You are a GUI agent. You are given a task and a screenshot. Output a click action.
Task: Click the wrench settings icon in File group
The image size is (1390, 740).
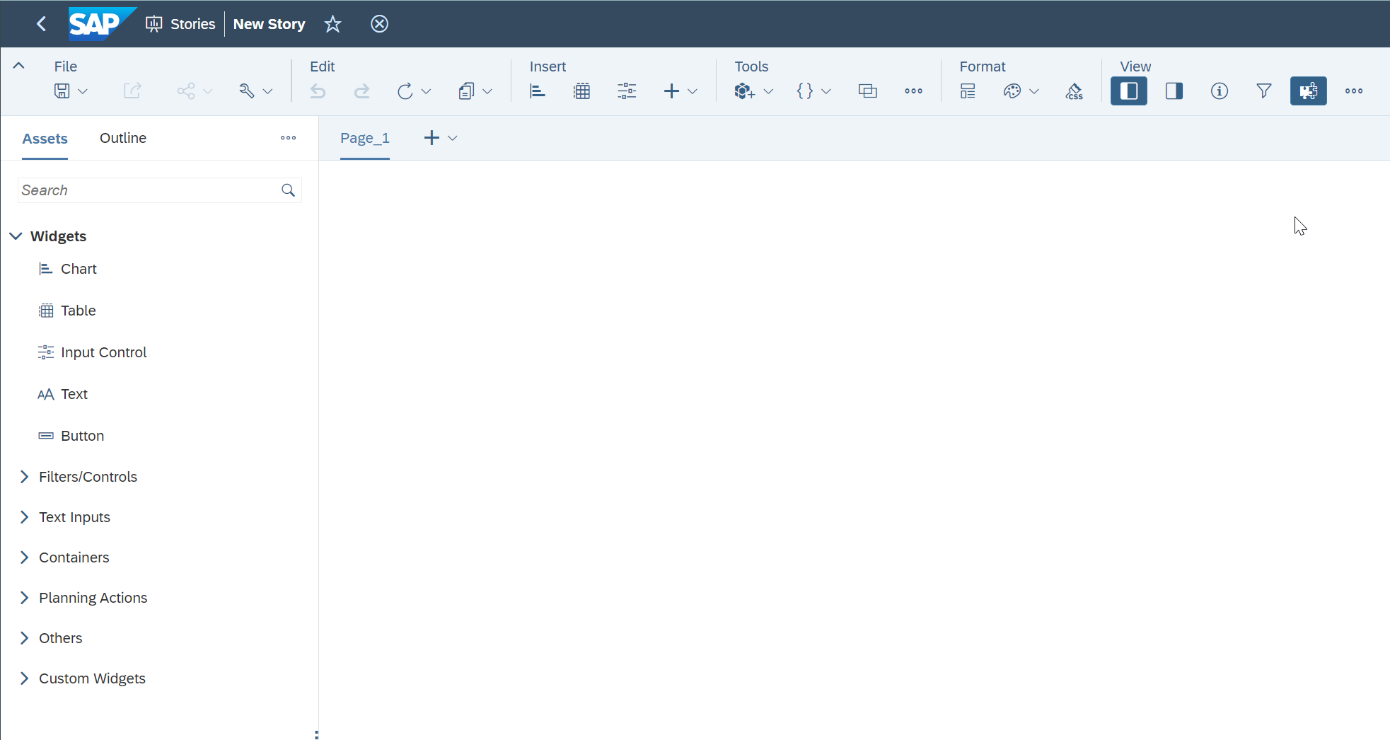(x=246, y=91)
